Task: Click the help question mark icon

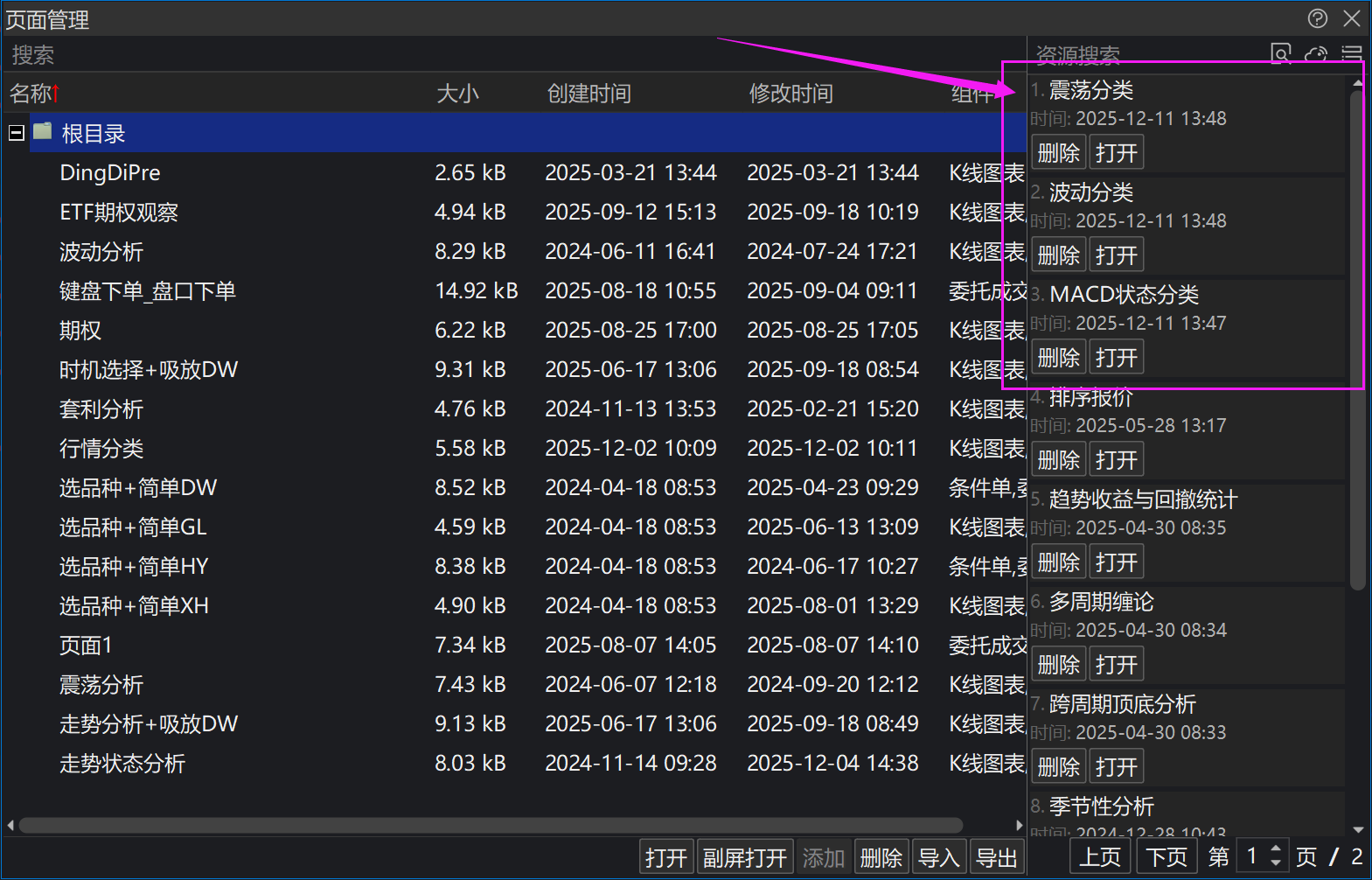Action: (1317, 18)
